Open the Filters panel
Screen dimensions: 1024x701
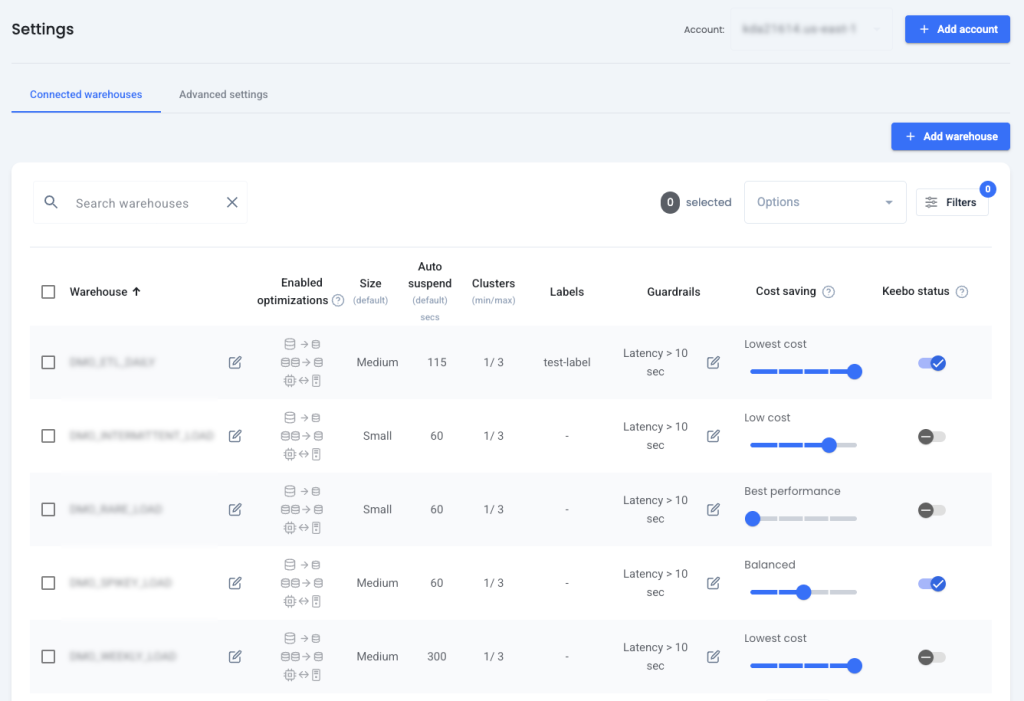click(952, 201)
